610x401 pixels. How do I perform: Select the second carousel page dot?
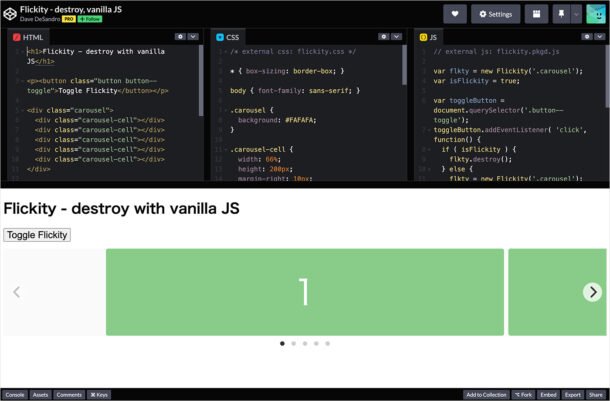294,343
